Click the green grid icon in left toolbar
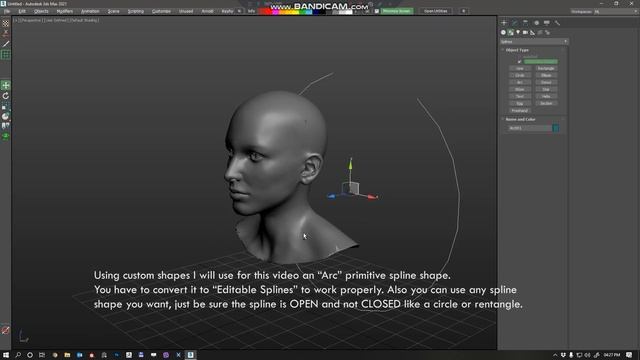 [6, 55]
